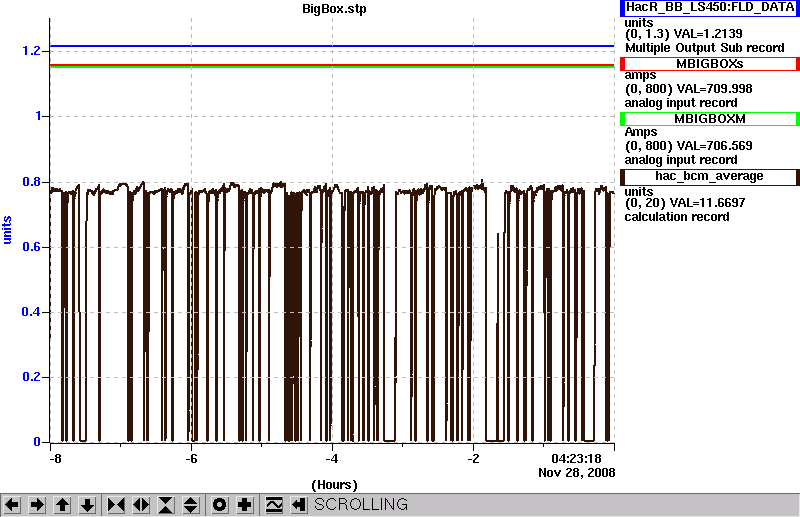Pan the plot down with down arrow

point(87,505)
